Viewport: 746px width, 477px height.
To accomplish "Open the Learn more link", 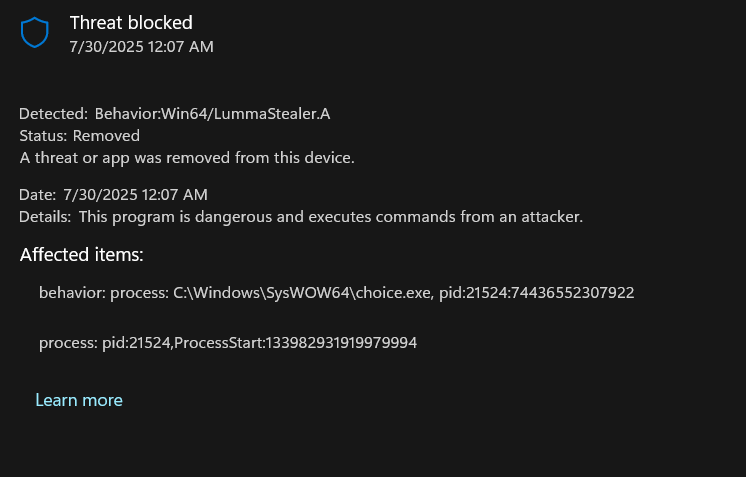I will click(79, 400).
